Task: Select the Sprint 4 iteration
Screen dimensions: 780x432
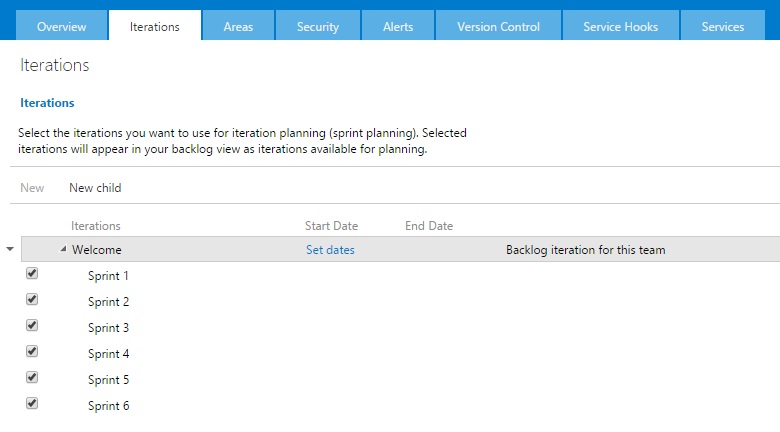Action: tap(108, 354)
